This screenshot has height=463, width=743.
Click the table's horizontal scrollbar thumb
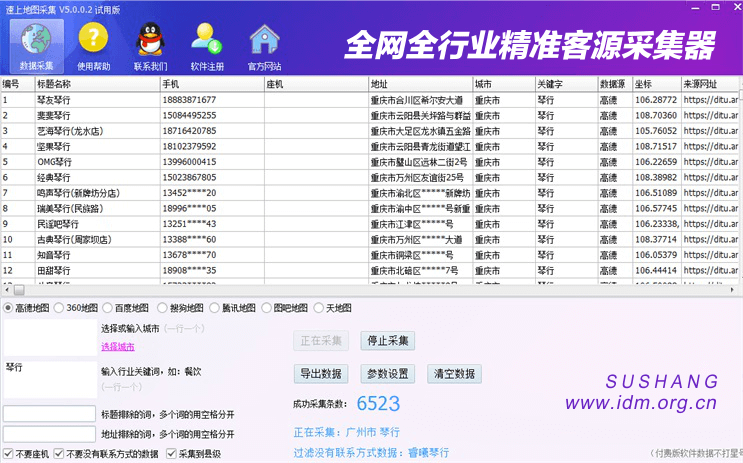point(19,290)
